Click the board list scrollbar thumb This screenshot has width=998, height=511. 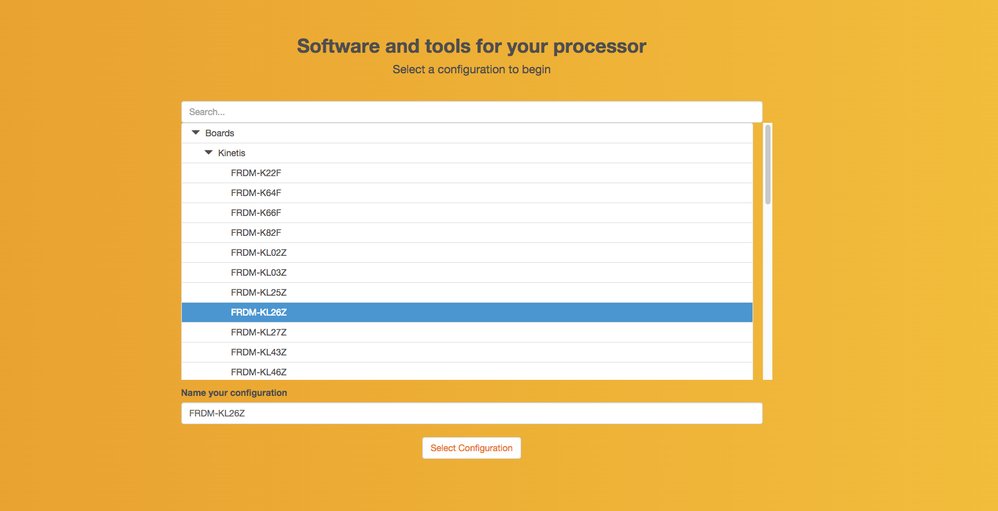pyautogui.click(x=768, y=164)
